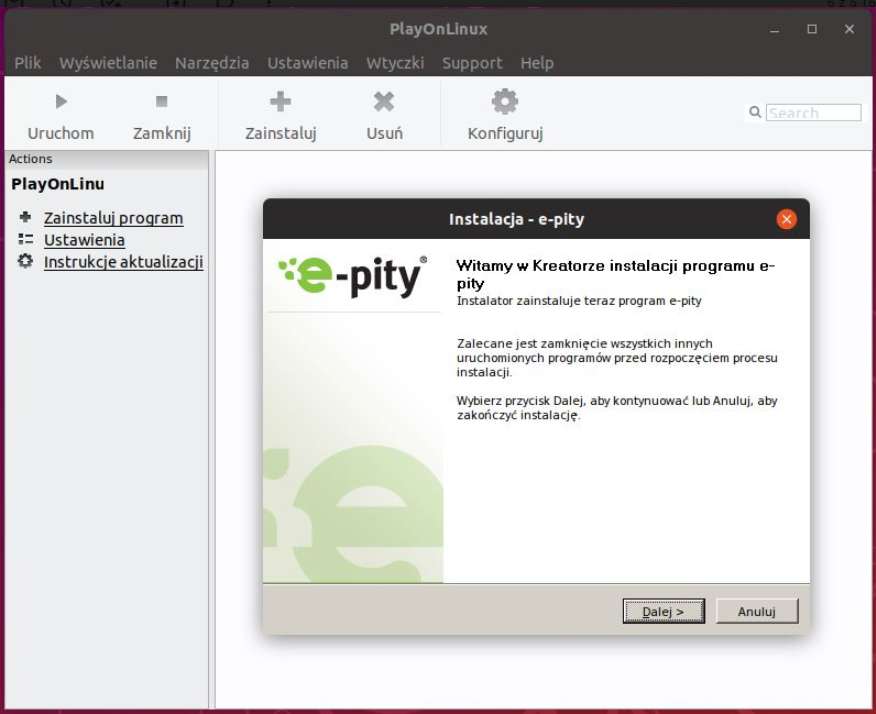This screenshot has width=876, height=714.
Task: Focus the Search input field
Action: 813,113
